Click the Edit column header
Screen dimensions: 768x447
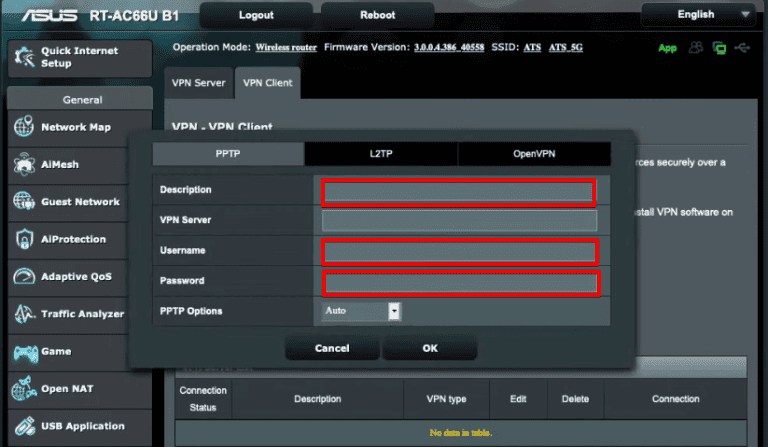coord(518,399)
